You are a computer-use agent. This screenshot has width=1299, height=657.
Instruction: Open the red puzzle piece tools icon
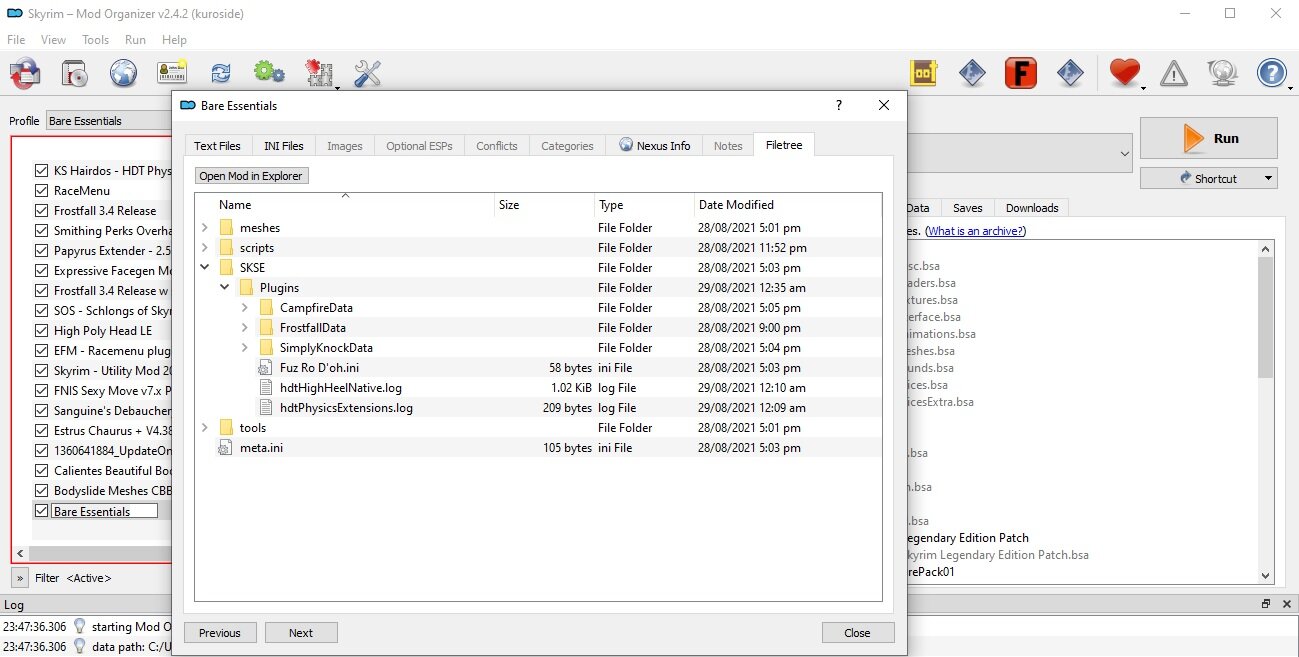319,73
